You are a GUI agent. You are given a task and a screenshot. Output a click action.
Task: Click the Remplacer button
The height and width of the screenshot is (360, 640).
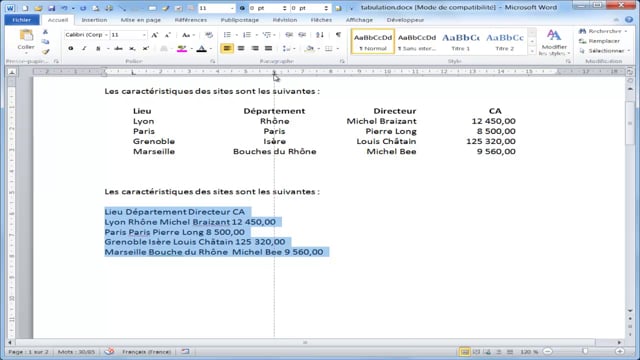click(x=600, y=41)
